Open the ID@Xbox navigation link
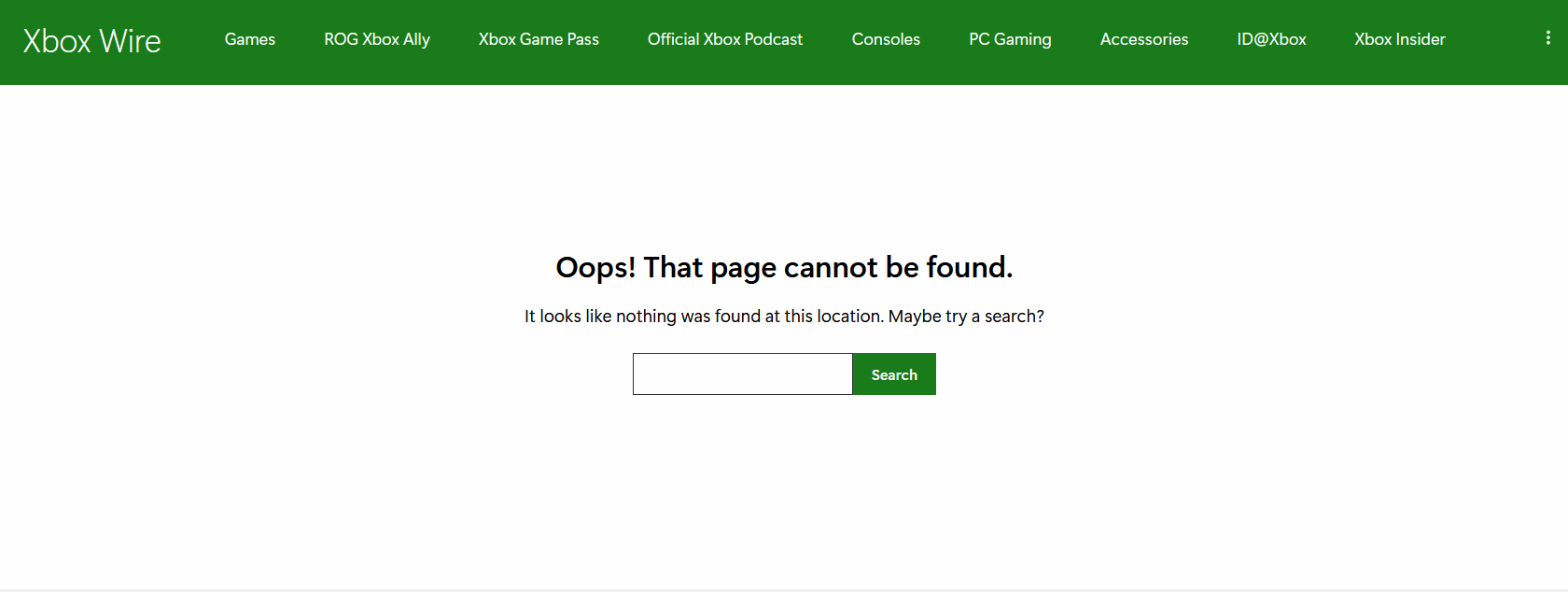Image resolution: width=1568 pixels, height=592 pixels. tap(1271, 39)
